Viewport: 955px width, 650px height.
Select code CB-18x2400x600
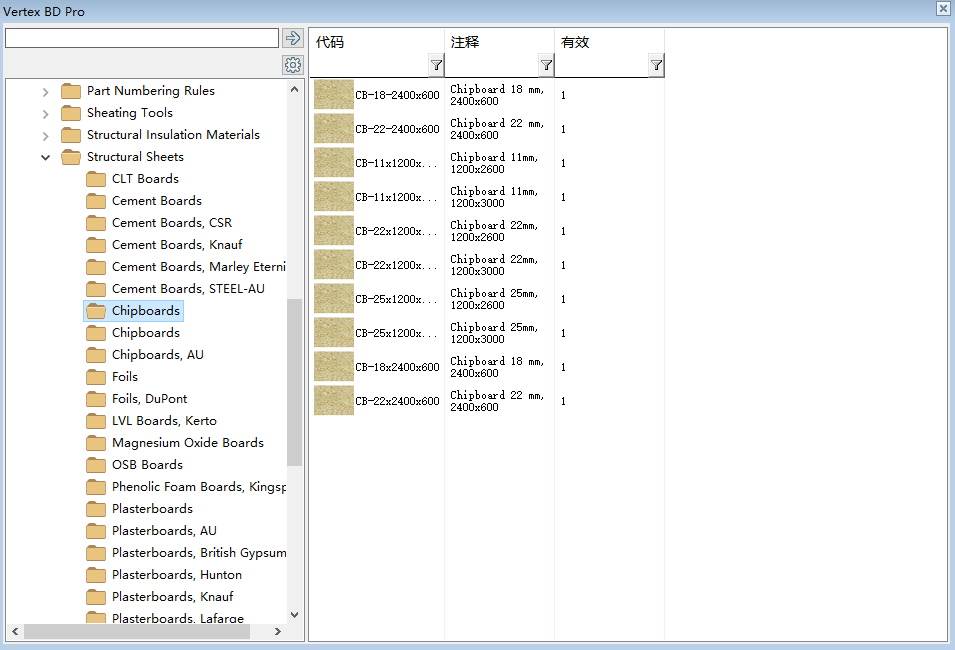click(397, 367)
